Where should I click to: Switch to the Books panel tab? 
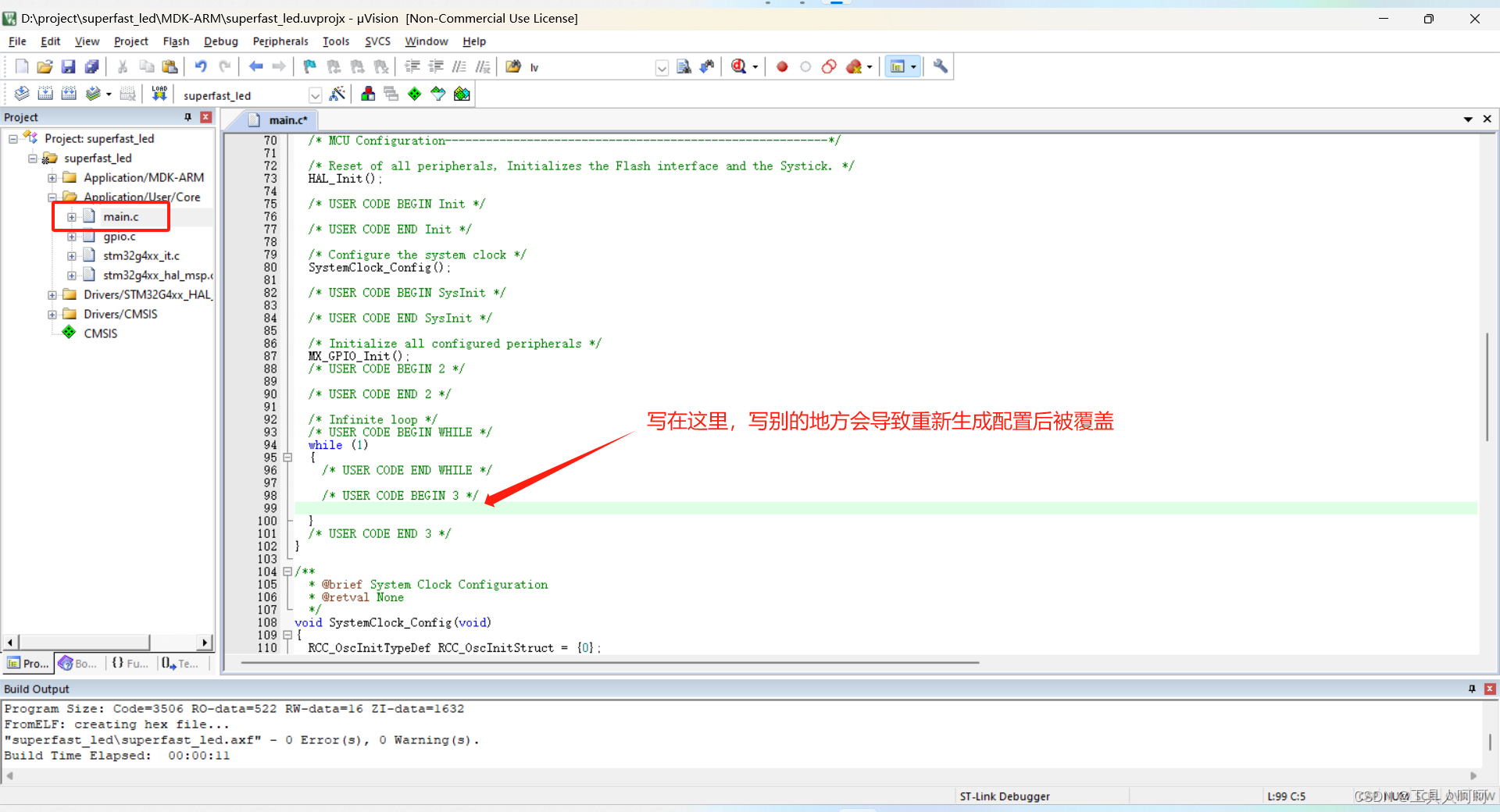[x=77, y=664]
